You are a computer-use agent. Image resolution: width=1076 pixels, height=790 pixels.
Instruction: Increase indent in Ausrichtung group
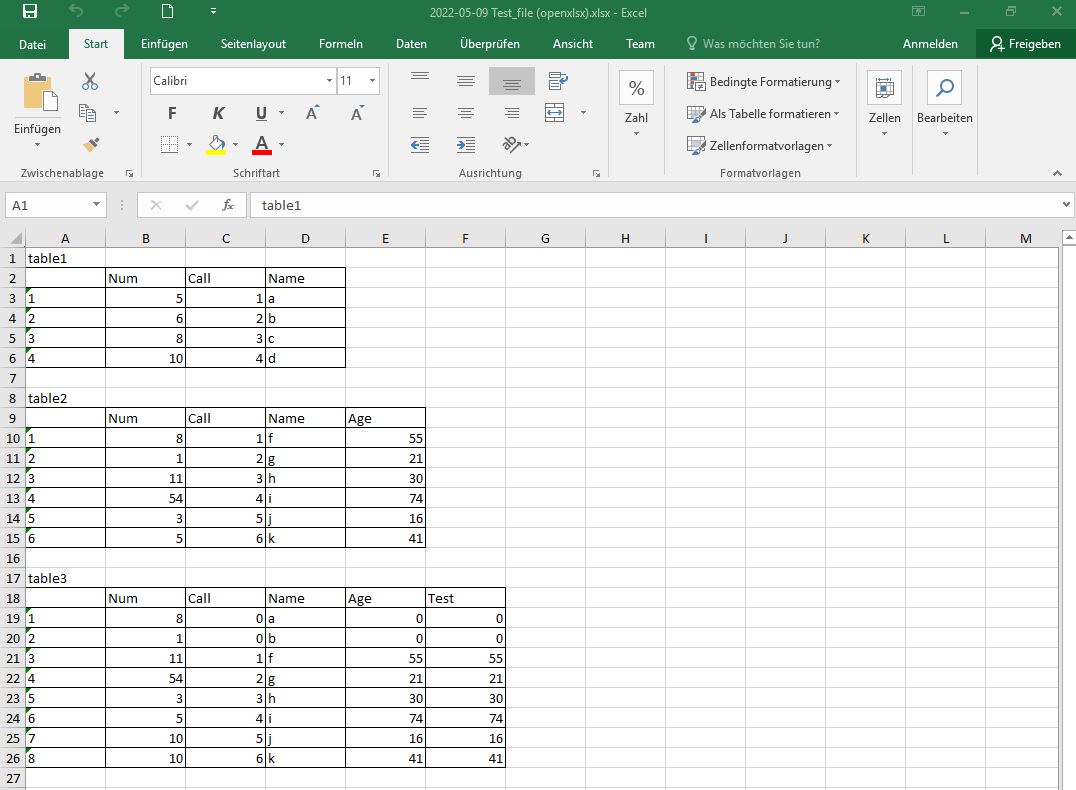tap(466, 145)
